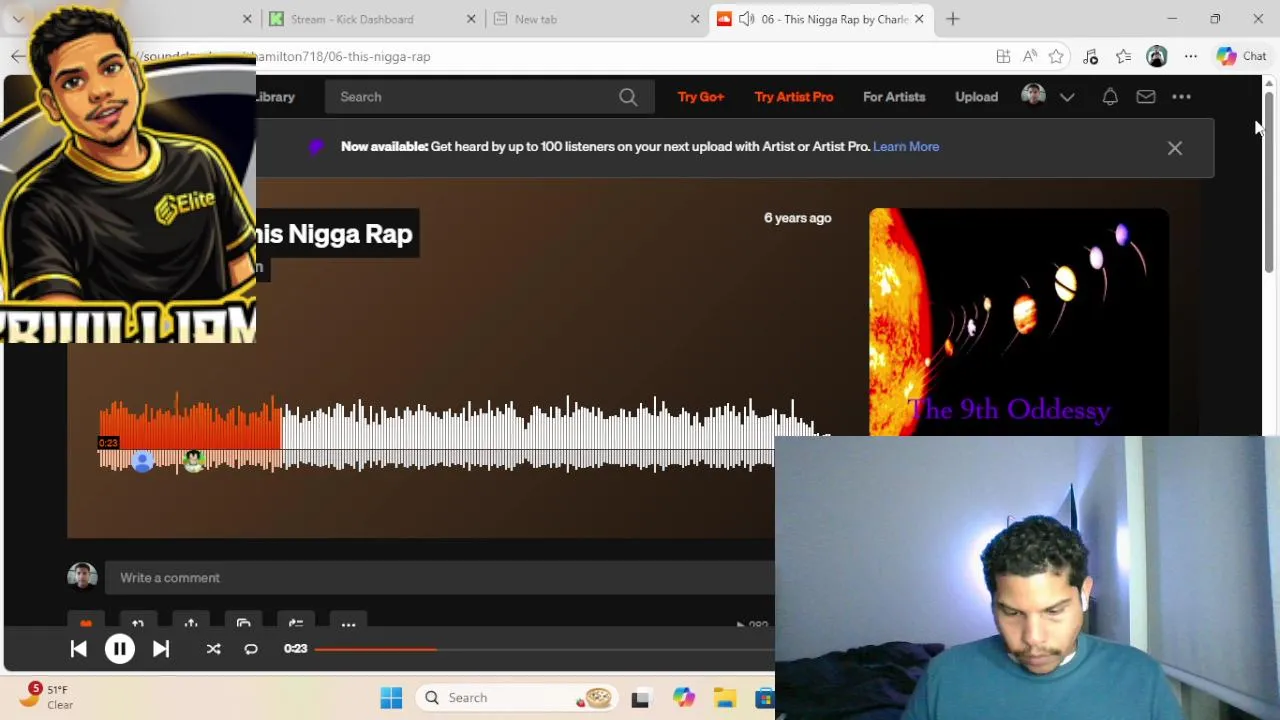
Task: Open The 9th Oddessy artwork
Action: pyautogui.click(x=1019, y=322)
